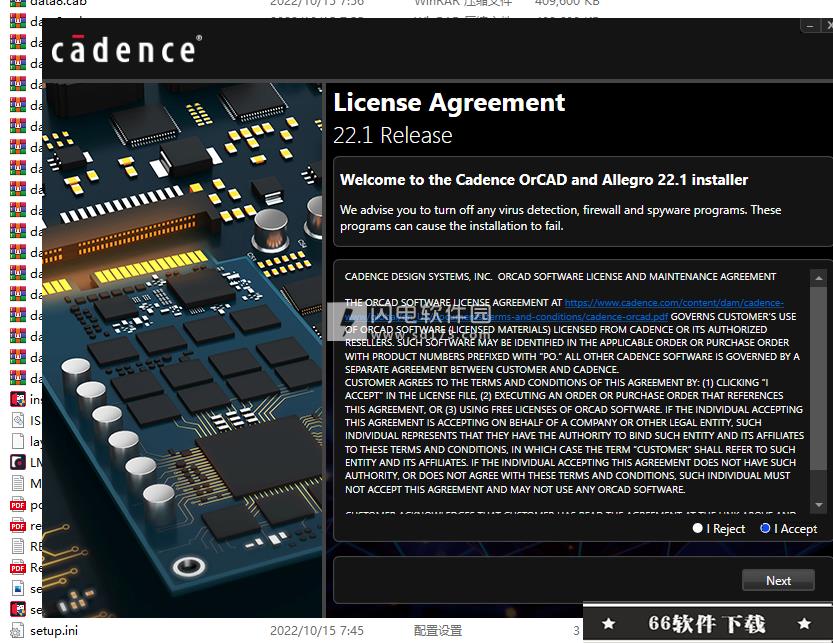
Task: Select the 'LM' application icon in Explorer
Action: click(18, 462)
